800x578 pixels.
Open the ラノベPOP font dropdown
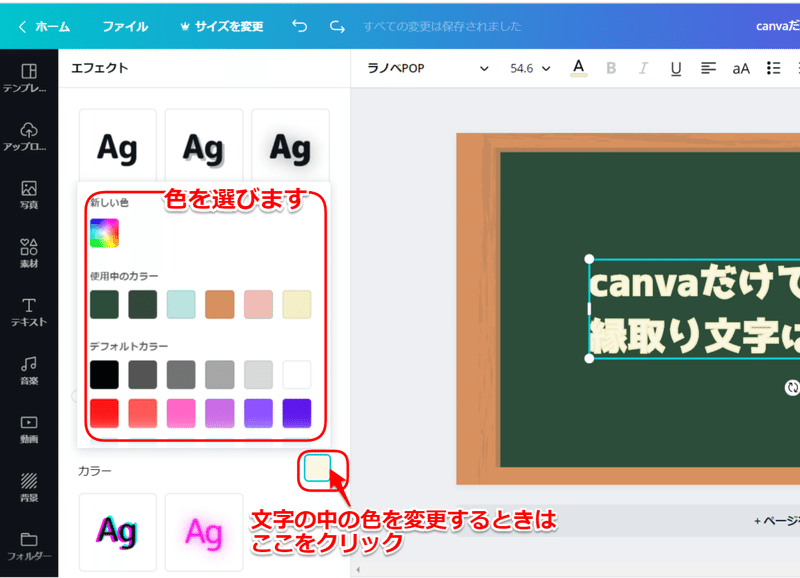coord(428,68)
